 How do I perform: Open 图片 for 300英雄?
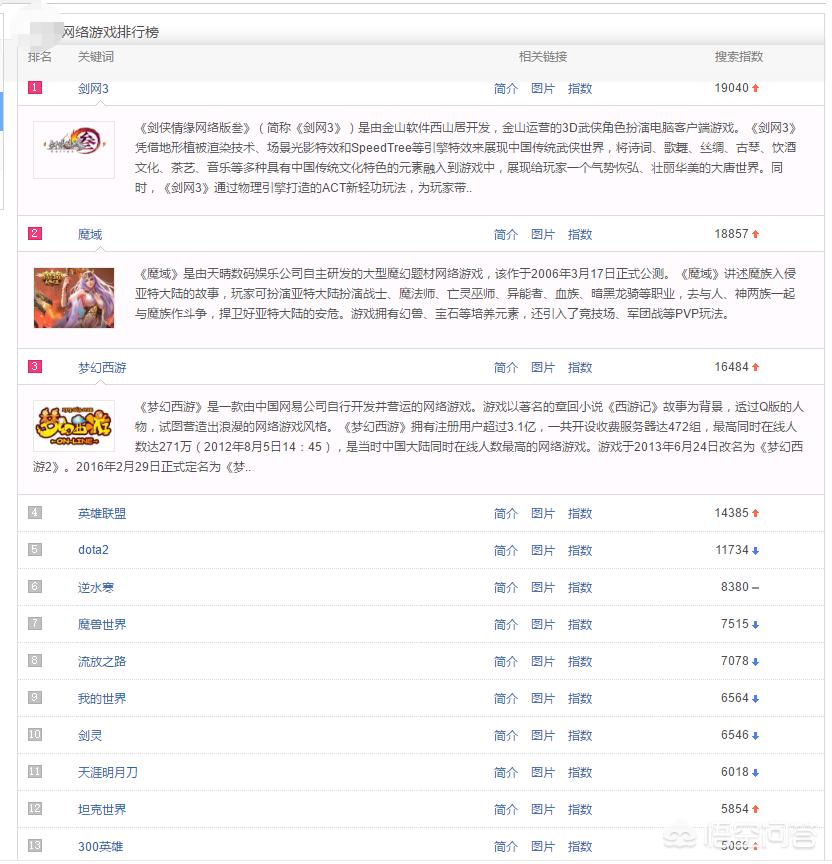click(543, 846)
